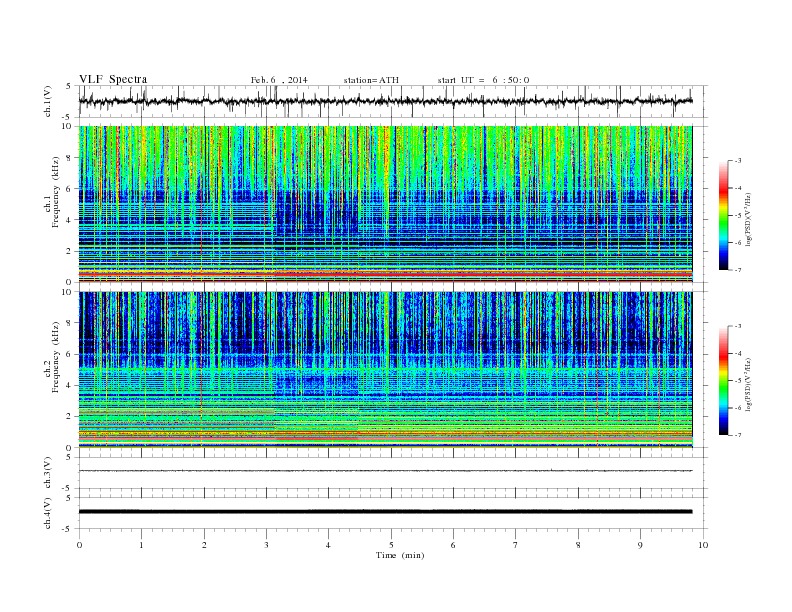Screen dimensions: 792x612
Task: Click the '-7' label on ch.2 colorbar
Action: tap(737, 435)
